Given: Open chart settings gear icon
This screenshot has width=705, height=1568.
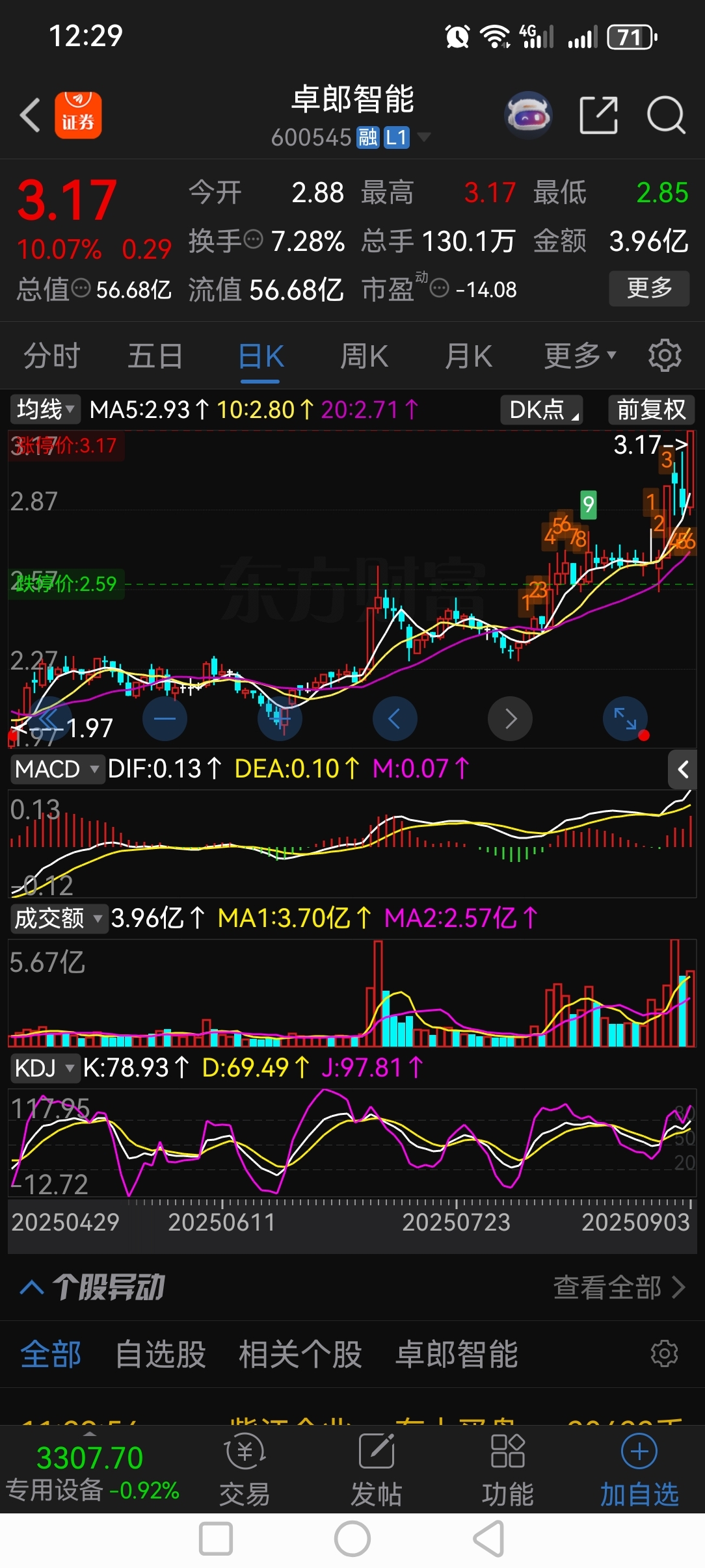Looking at the screenshot, I should pyautogui.click(x=665, y=356).
